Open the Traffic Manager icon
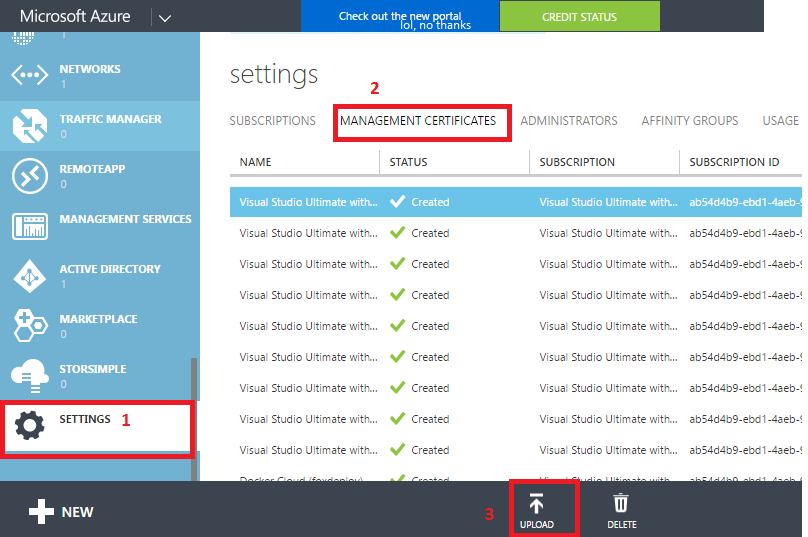Viewport: 808px width, 537px height. pyautogui.click(x=29, y=126)
